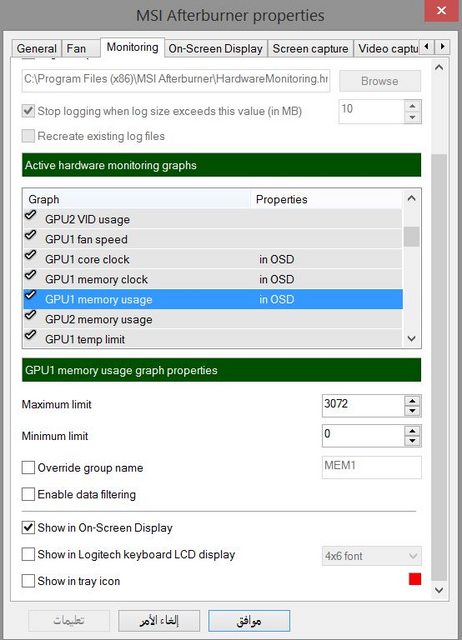Uncheck Show in On-Screen Display
This screenshot has height=640, width=462.
click(x=28, y=528)
